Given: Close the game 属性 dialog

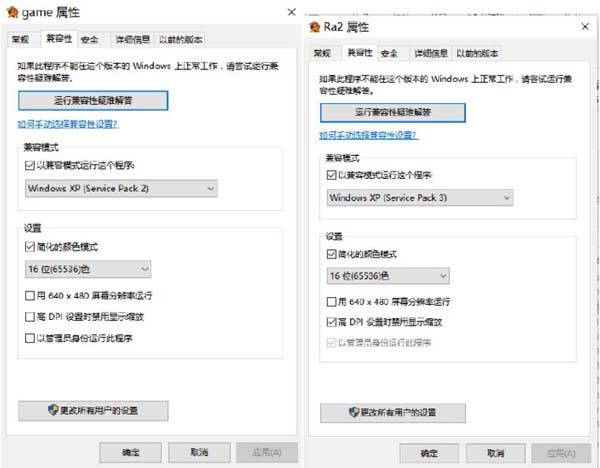Looking at the screenshot, I should coord(291,11).
